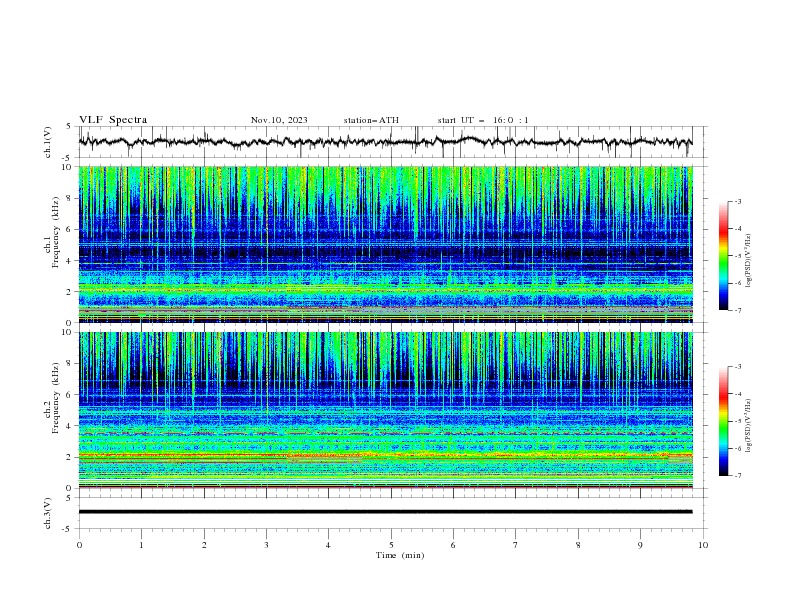
Task: Click the "station=ATH" header label
Action: click(x=371, y=120)
